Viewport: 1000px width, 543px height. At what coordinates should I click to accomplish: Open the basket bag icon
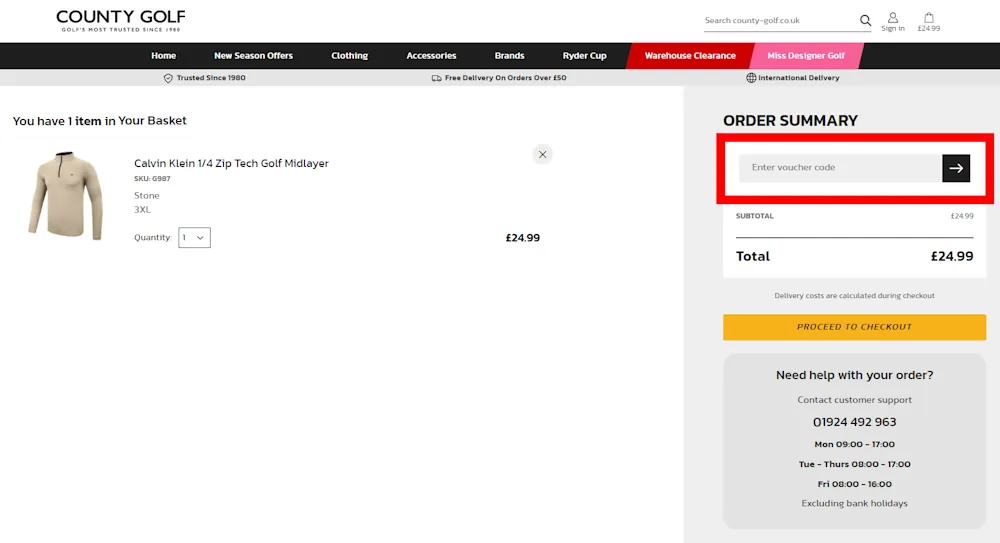(x=929, y=22)
